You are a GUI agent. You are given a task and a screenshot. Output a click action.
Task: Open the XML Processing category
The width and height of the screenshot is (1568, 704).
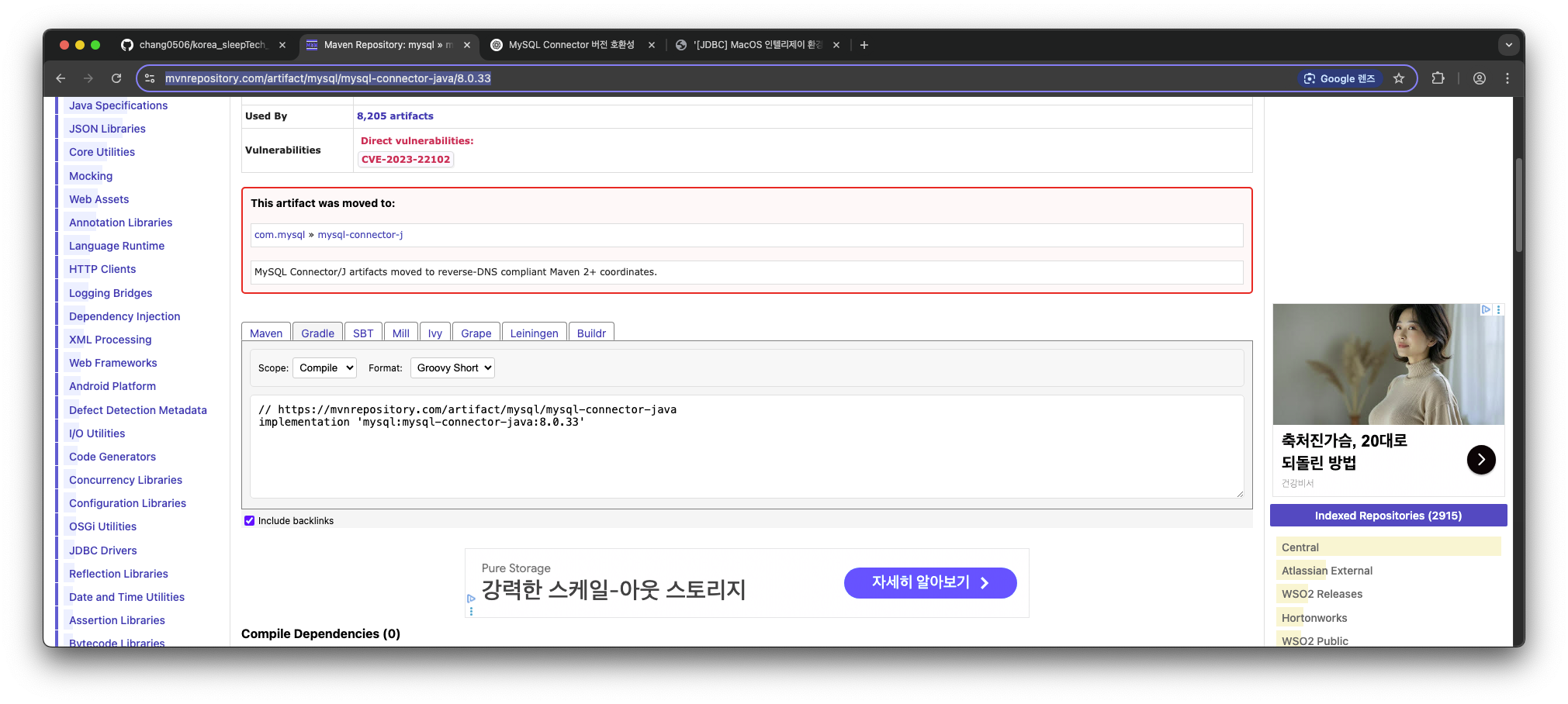click(110, 340)
